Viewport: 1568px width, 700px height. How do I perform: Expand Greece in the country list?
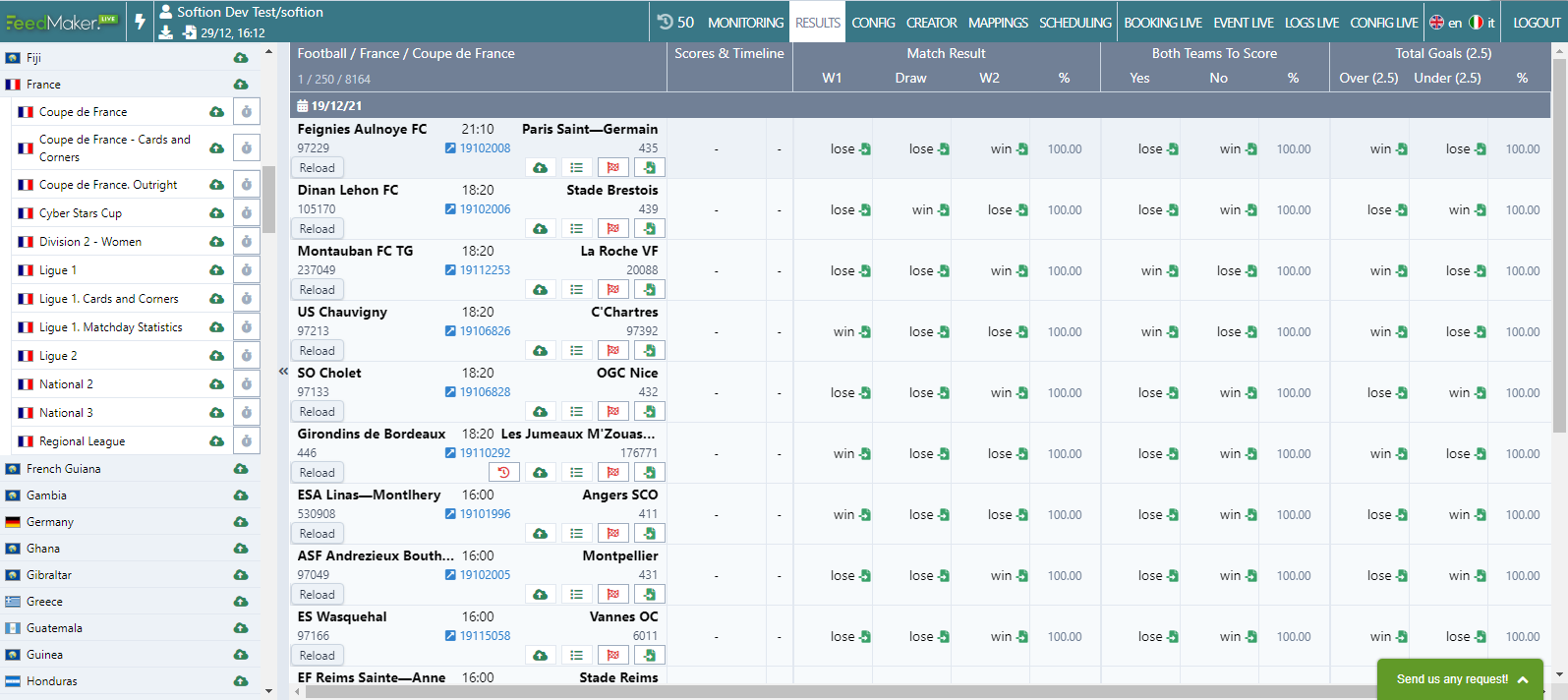pyautogui.click(x=44, y=602)
